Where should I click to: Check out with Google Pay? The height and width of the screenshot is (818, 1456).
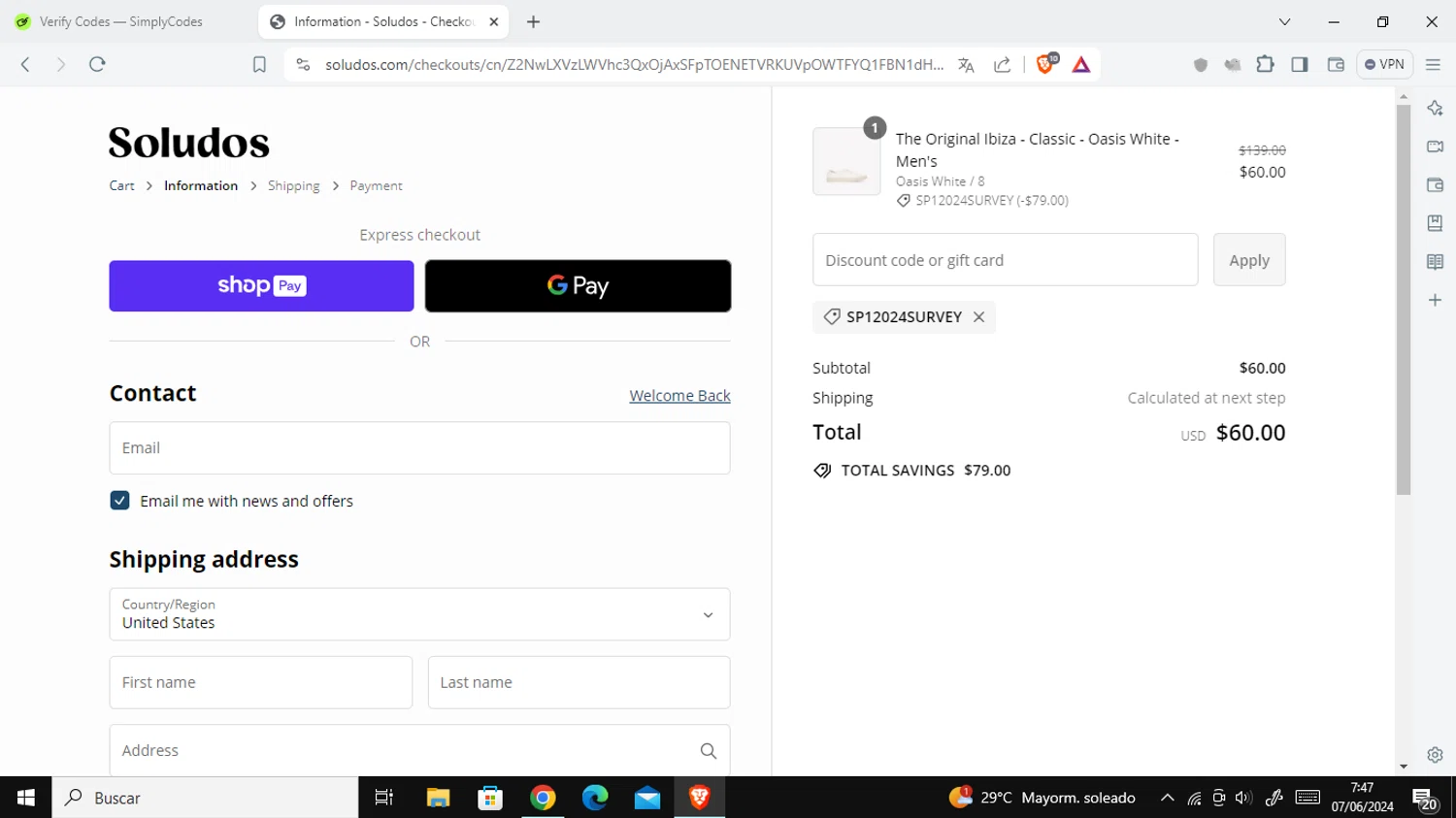[578, 285]
